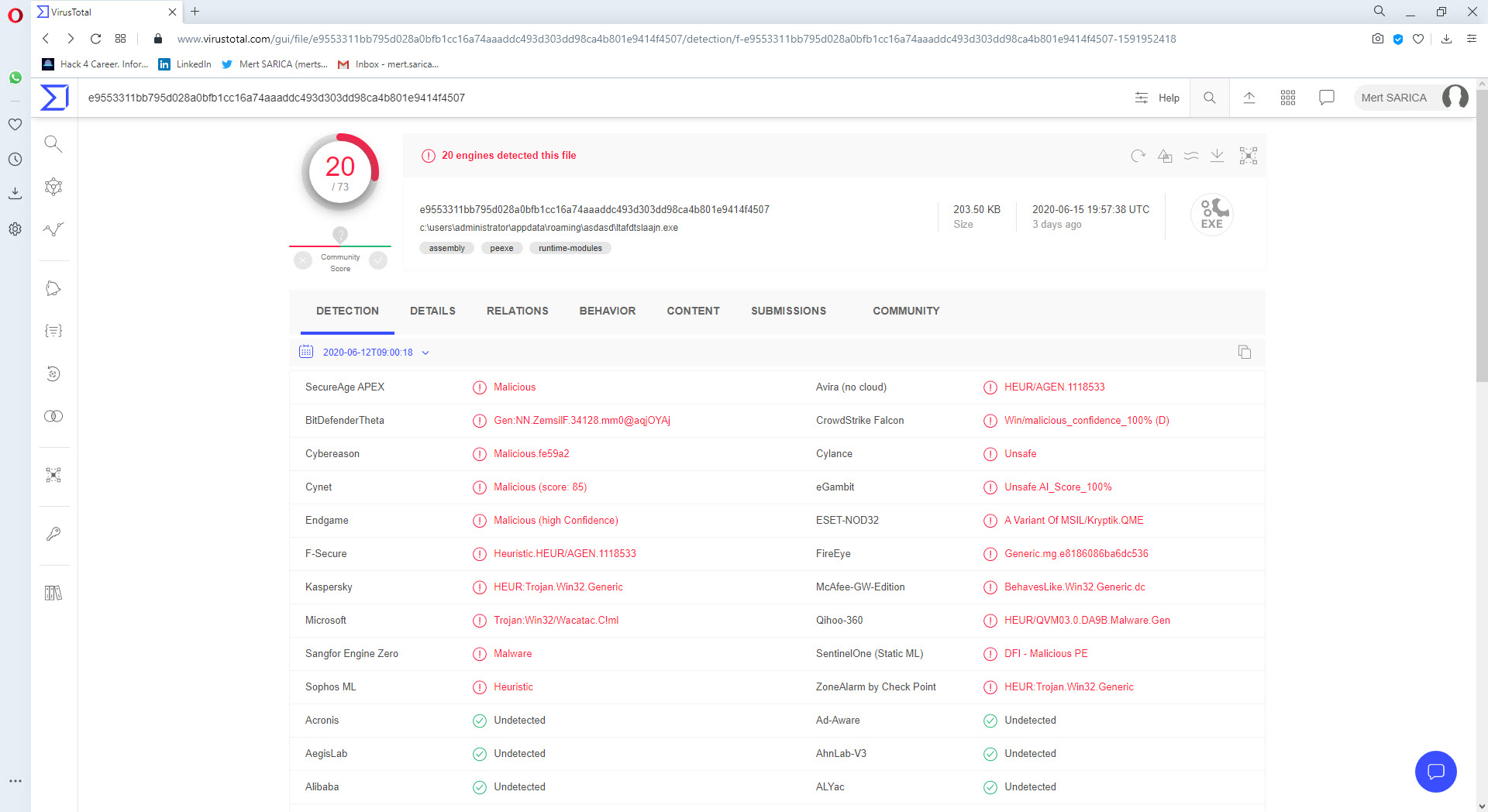The width and height of the screenshot is (1488, 812).
Task: Open the Opera menu button
Action: (15, 15)
